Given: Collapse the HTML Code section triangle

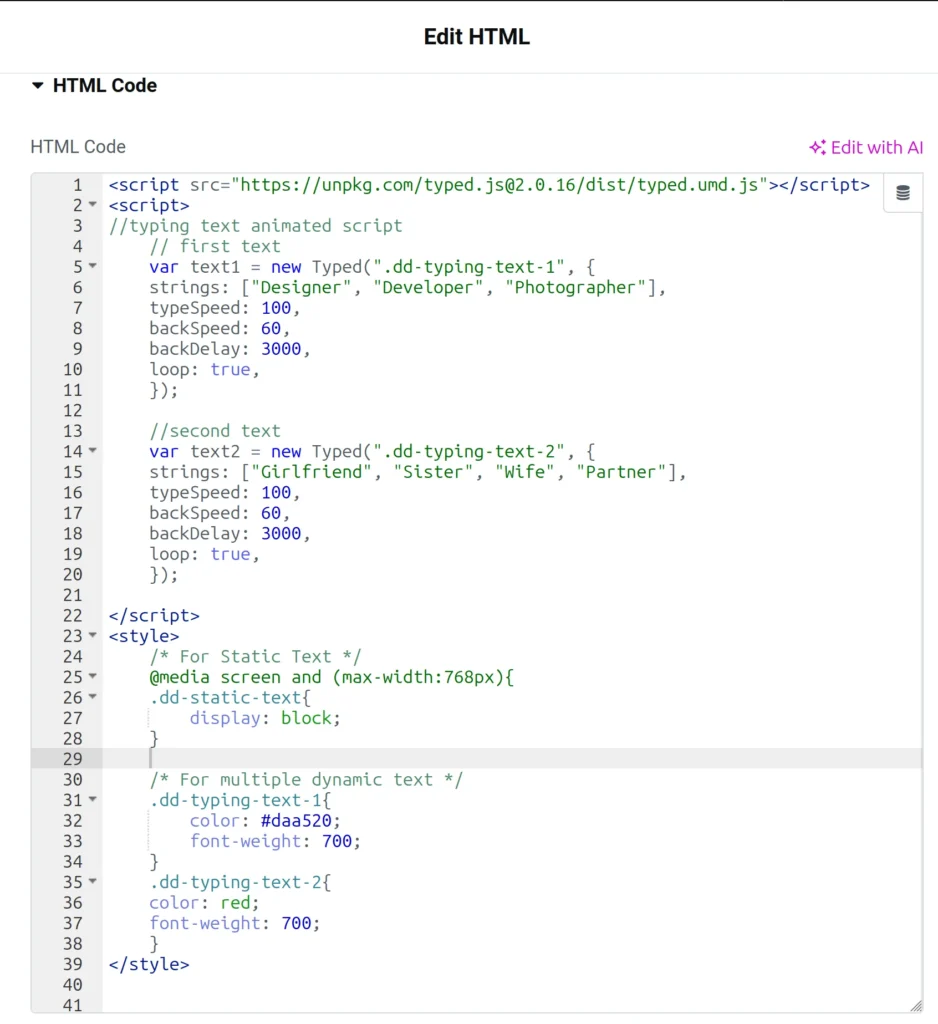Looking at the screenshot, I should point(38,86).
